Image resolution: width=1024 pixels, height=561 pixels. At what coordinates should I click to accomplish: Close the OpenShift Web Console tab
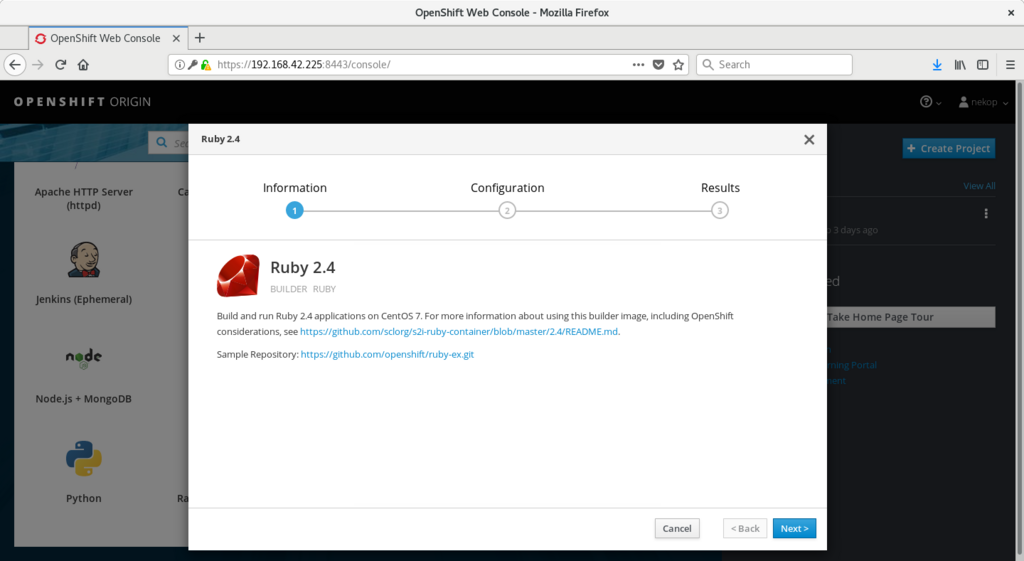pyautogui.click(x=176, y=39)
